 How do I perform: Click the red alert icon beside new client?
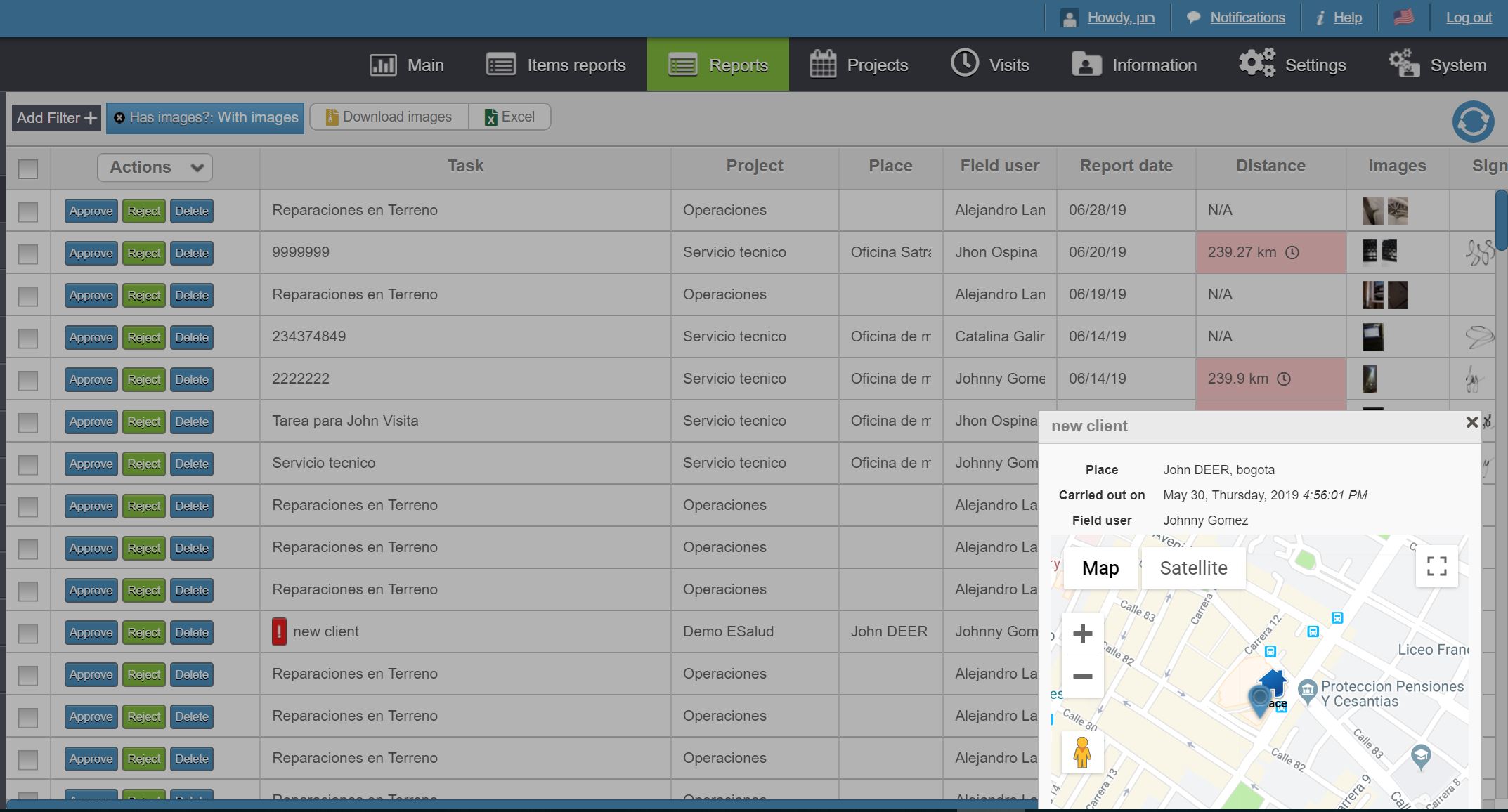[x=279, y=631]
